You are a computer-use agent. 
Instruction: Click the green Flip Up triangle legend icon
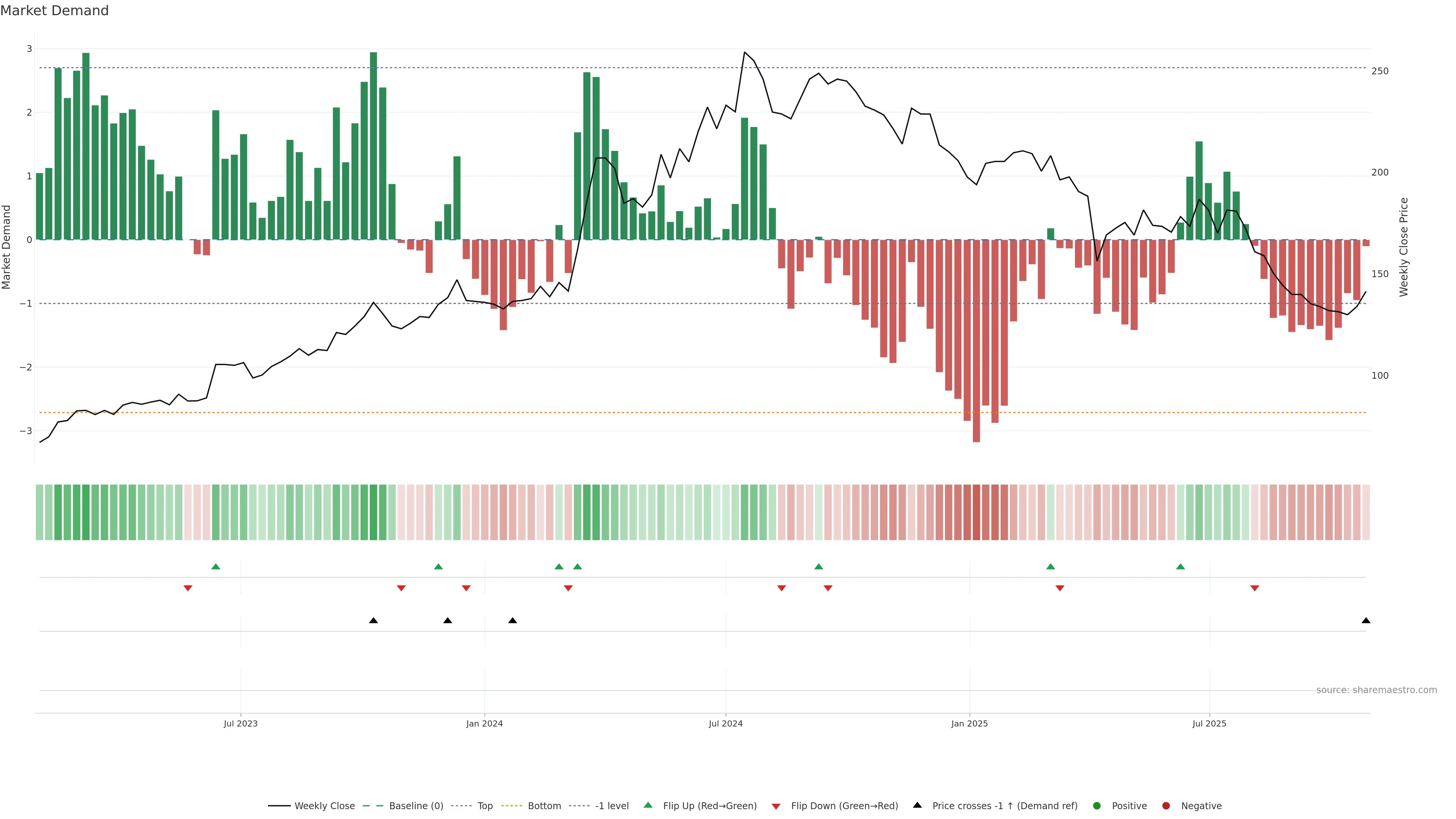648,805
